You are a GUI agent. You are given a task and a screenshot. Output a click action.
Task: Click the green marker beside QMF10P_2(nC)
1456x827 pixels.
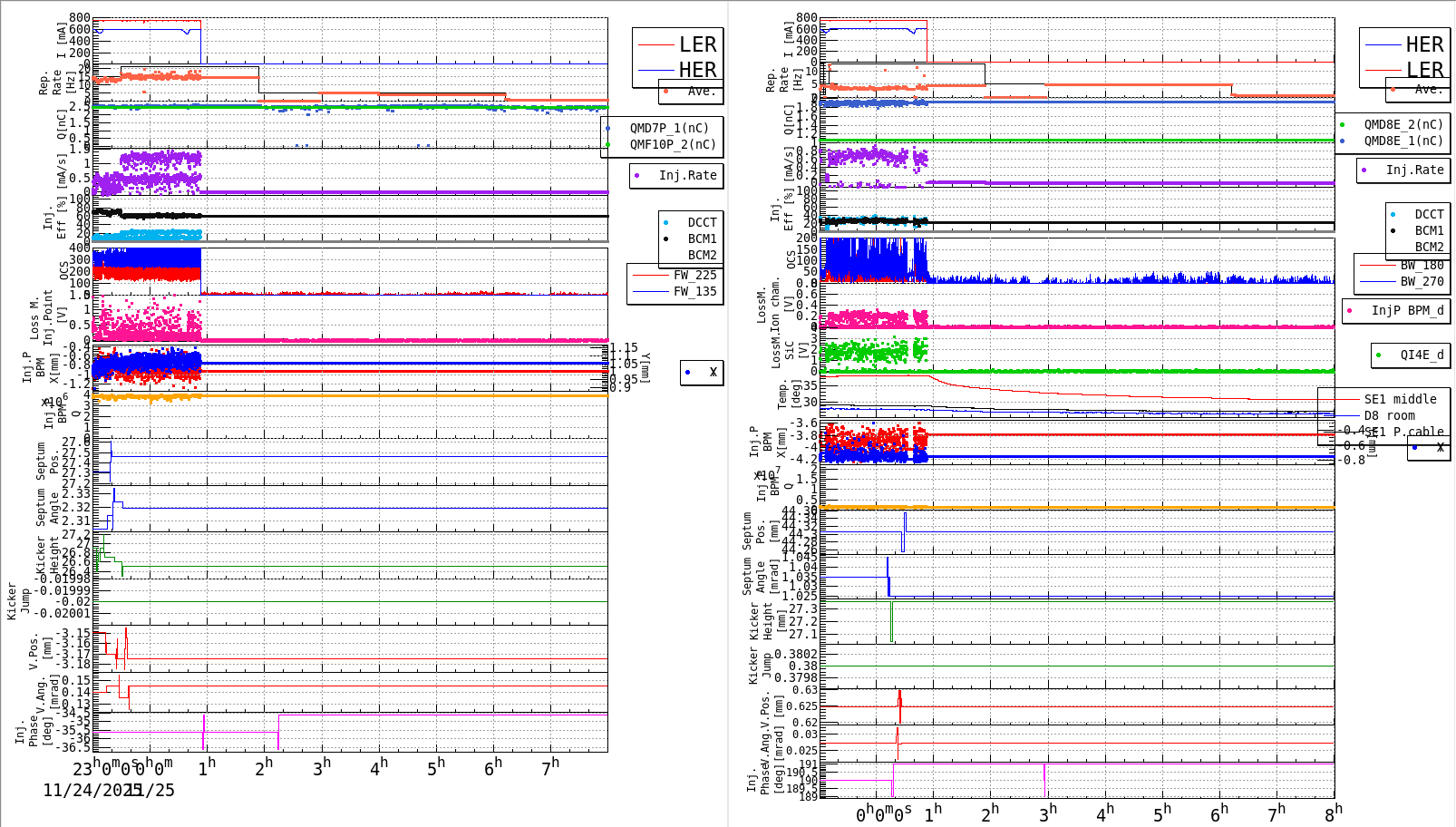(x=608, y=145)
